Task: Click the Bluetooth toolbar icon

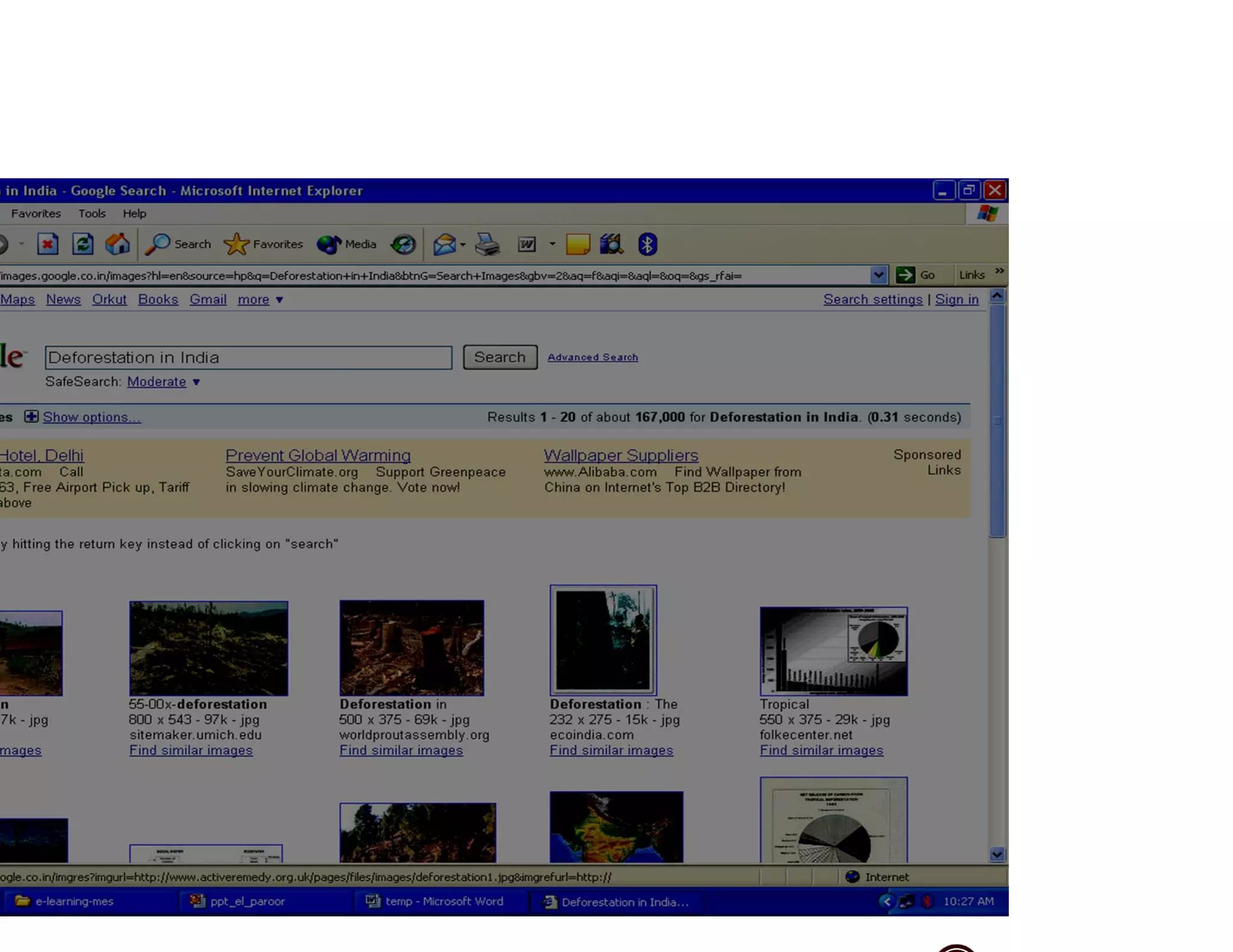Action: pos(647,244)
